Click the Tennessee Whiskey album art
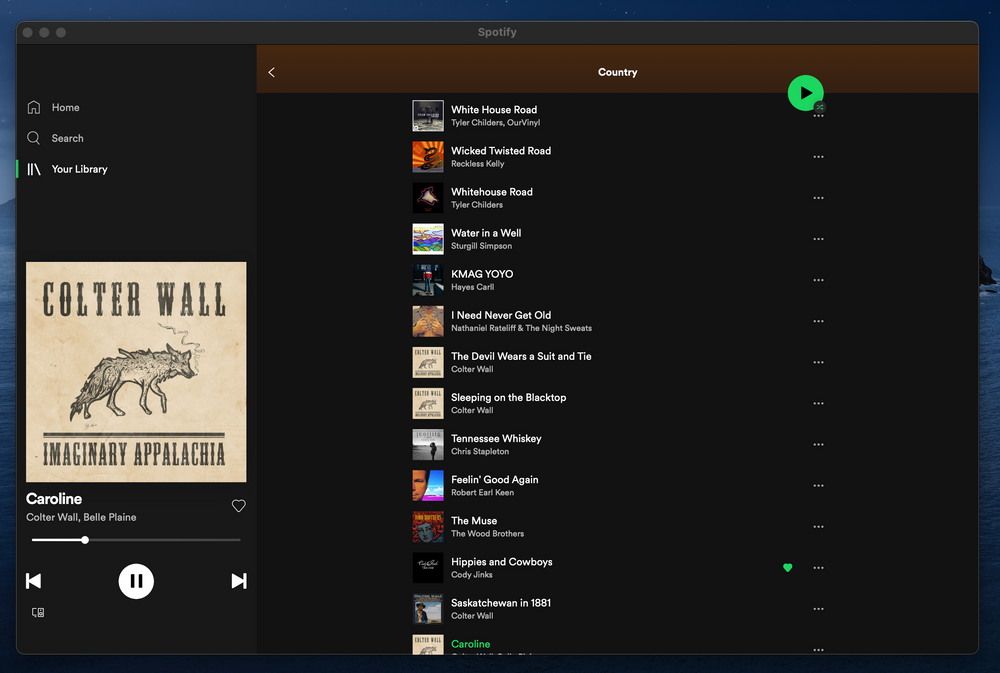 click(428, 445)
